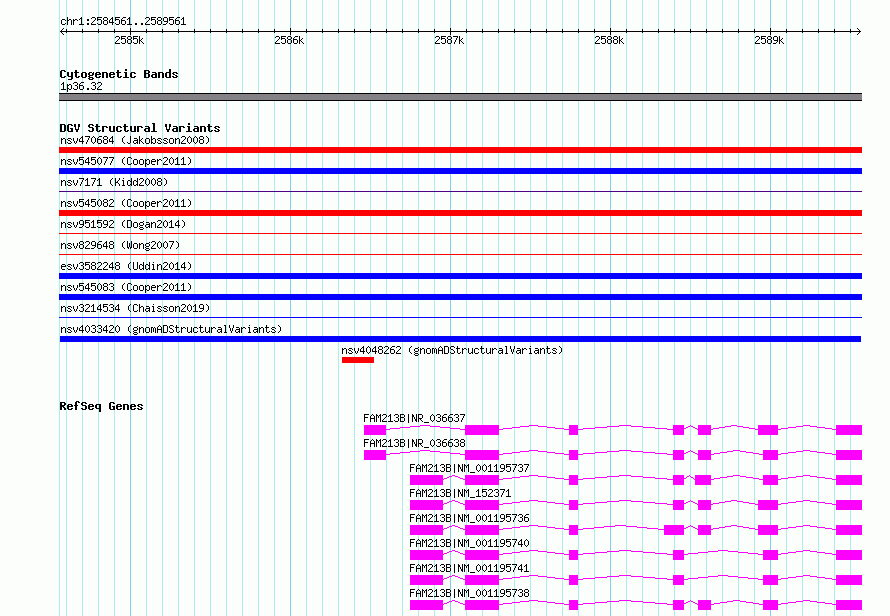Click first exon of FAM213B|NR_036637
The width and height of the screenshot is (890, 616).
click(375, 430)
